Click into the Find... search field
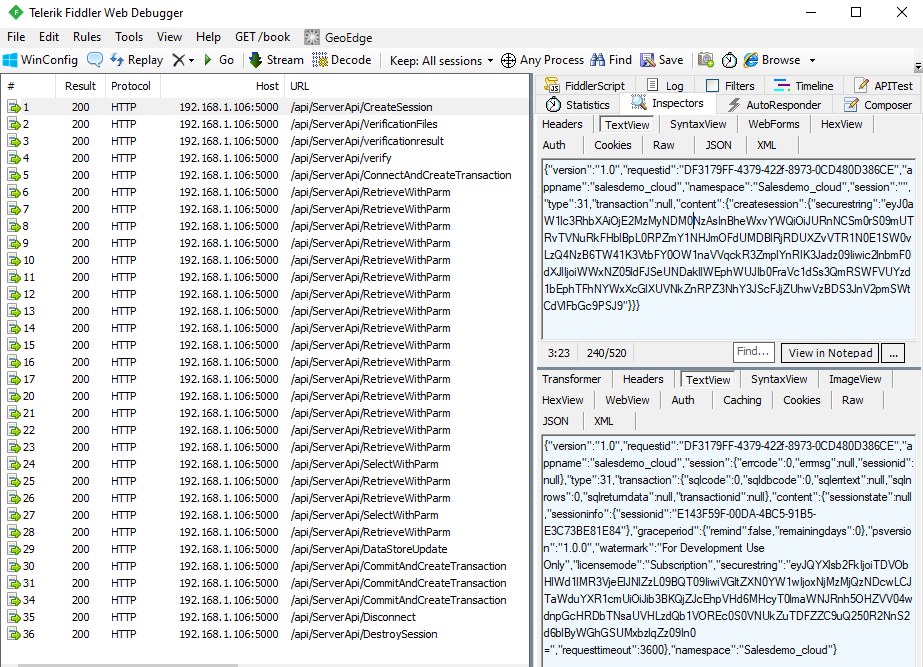Image resolution: width=923 pixels, height=667 pixels. [x=753, y=352]
